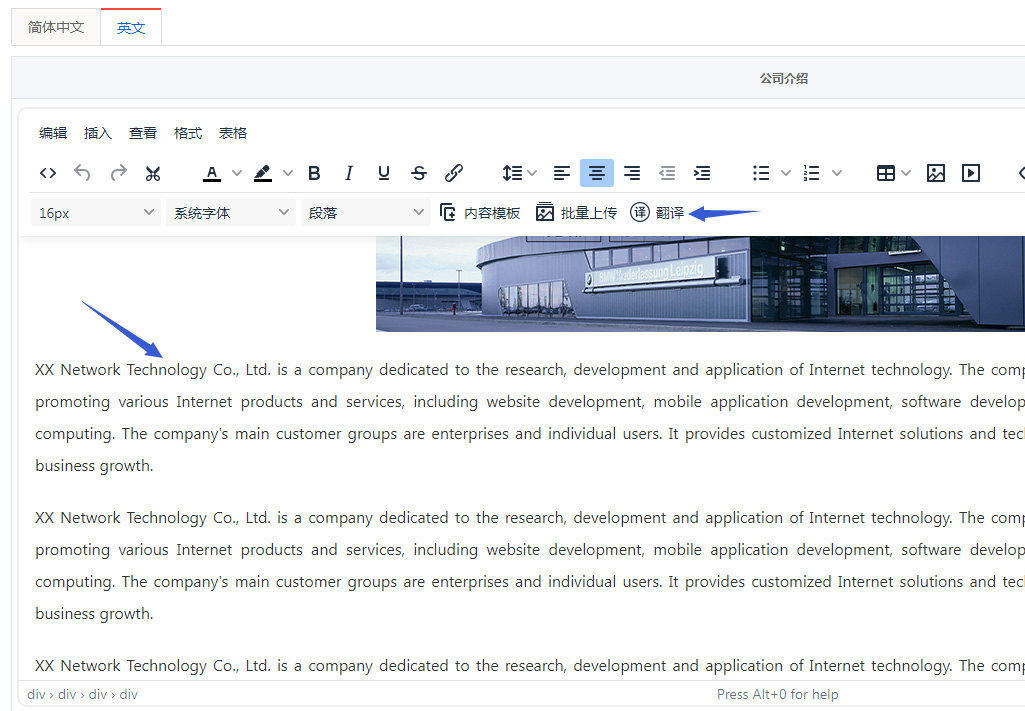Open the 系统字体 font family dropdown
Screen dimensions: 1025x711
point(231,212)
